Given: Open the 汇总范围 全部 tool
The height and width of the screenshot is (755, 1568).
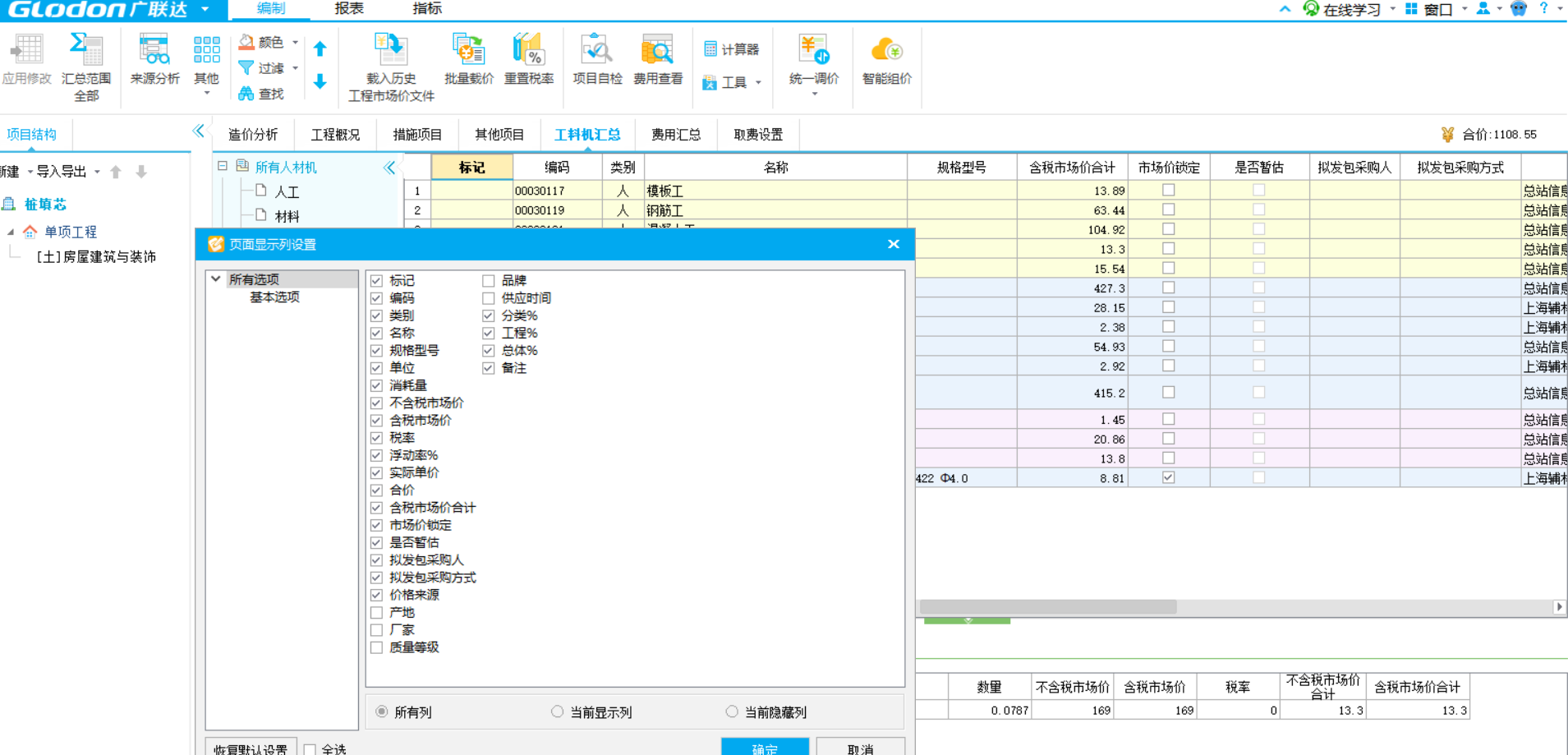Looking at the screenshot, I should [86, 67].
